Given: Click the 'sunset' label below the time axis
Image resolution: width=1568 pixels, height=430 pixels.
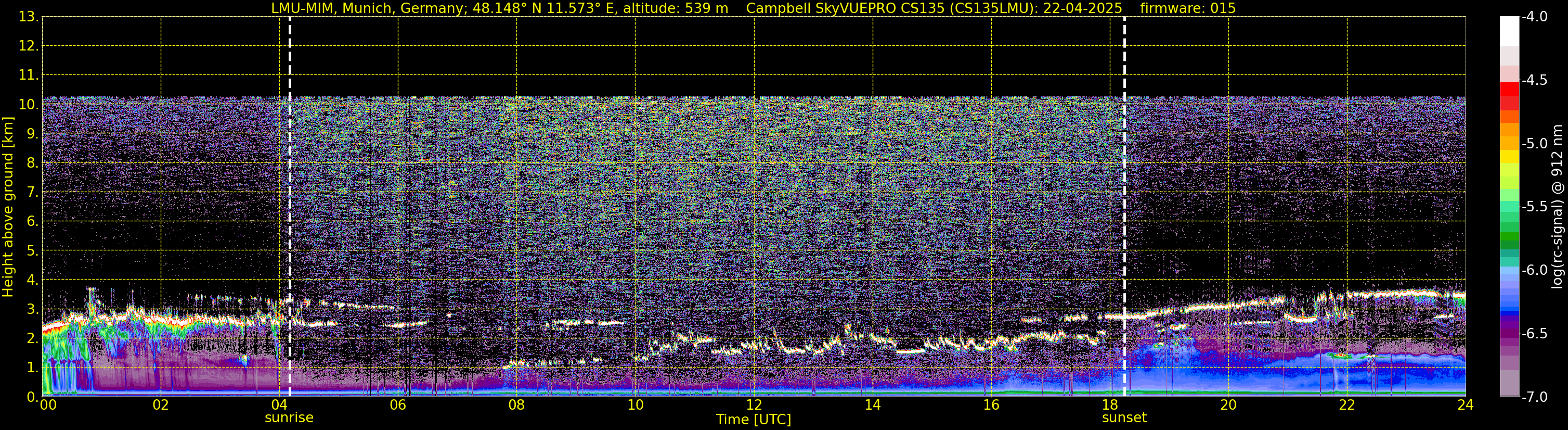Looking at the screenshot, I should coord(1124,418).
